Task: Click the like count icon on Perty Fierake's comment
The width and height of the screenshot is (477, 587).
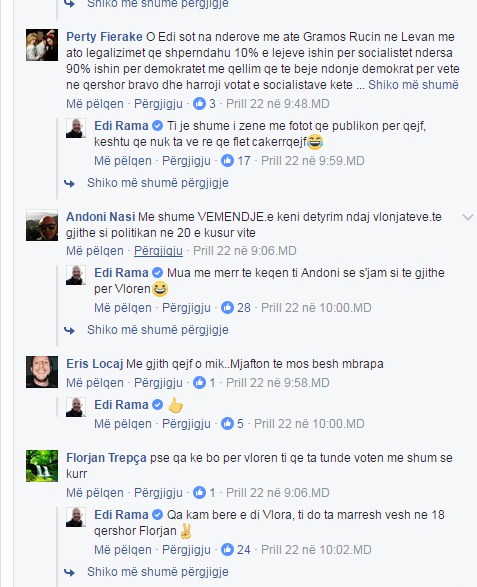Action: tap(199, 104)
